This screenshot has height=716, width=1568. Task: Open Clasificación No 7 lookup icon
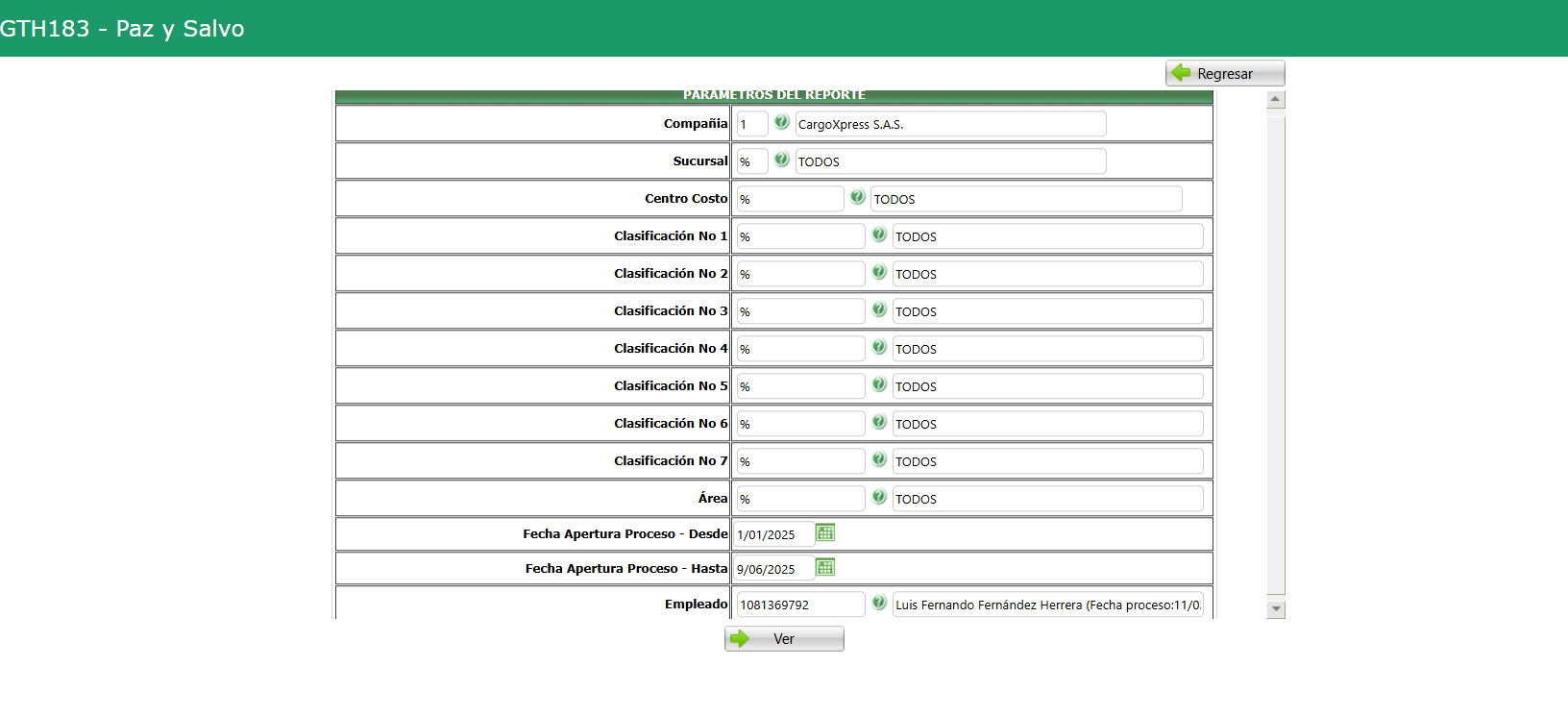(x=879, y=459)
